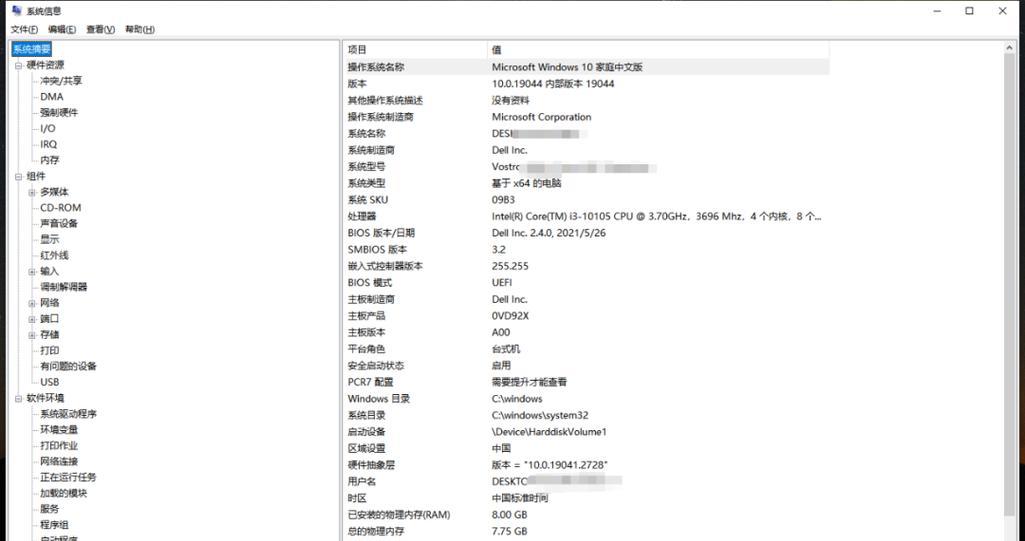The width and height of the screenshot is (1025, 541).
Task: Click the details pane scrollbar up arrow
Action: pos(1010,48)
